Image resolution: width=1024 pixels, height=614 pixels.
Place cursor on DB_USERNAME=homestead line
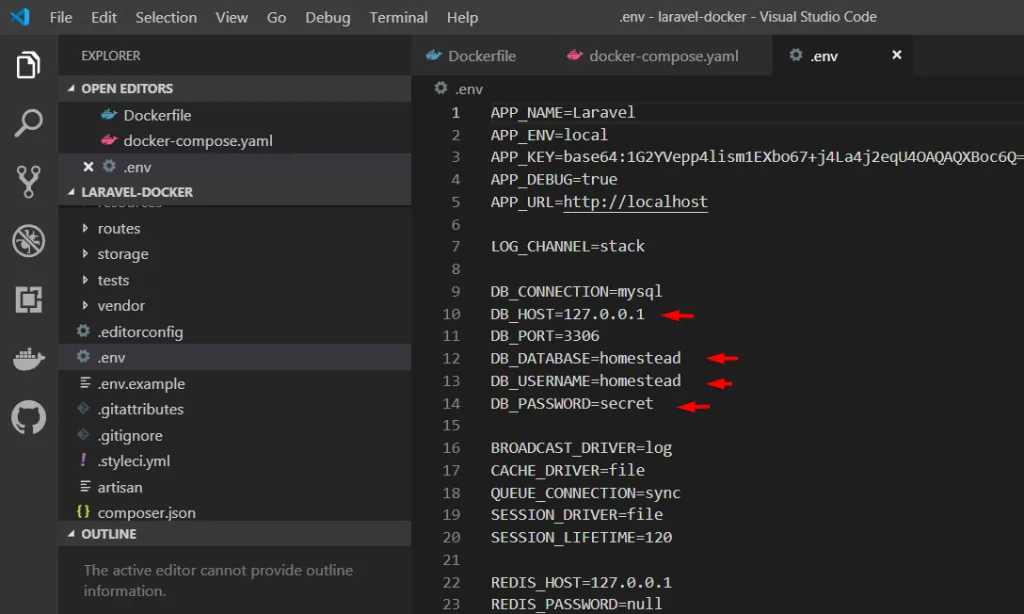[x=585, y=380]
